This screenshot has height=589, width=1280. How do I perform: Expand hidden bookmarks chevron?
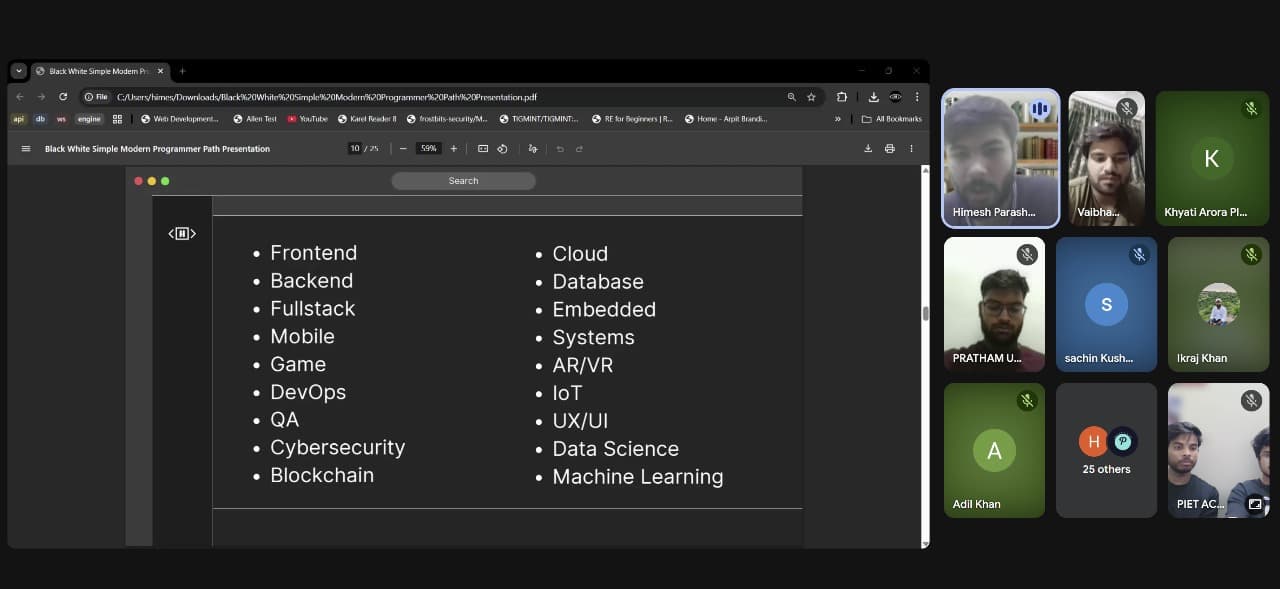coord(838,119)
